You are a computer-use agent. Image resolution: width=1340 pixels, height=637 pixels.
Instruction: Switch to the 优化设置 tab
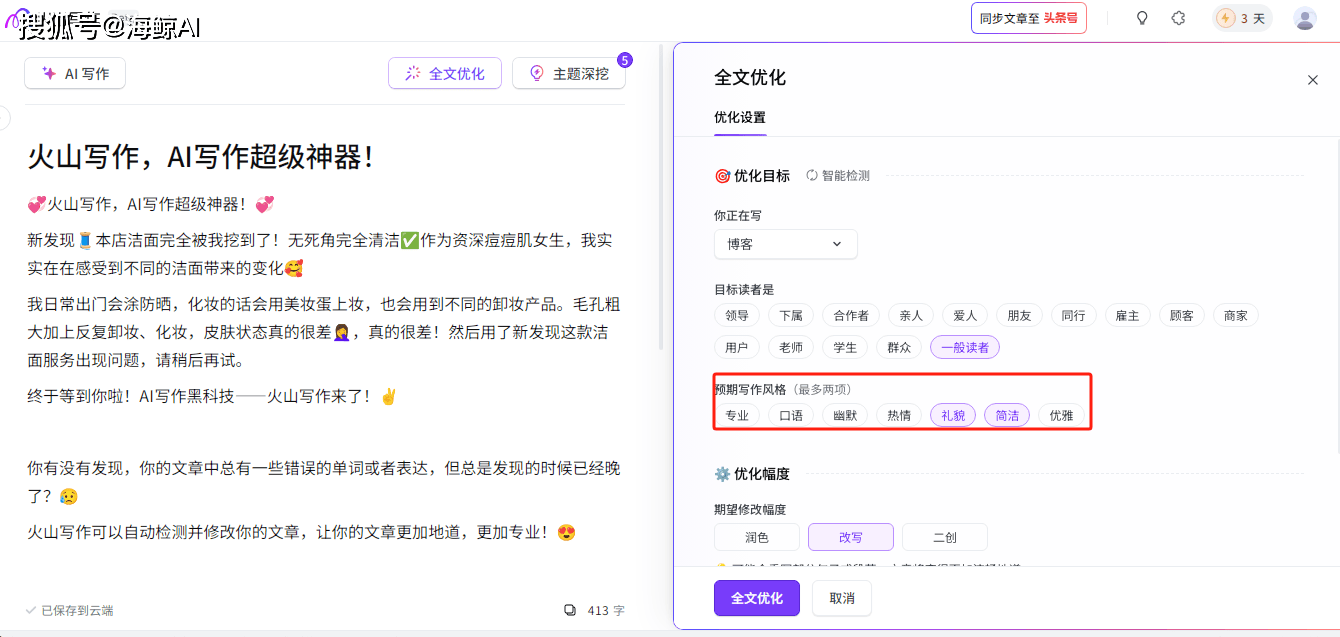[x=740, y=118]
